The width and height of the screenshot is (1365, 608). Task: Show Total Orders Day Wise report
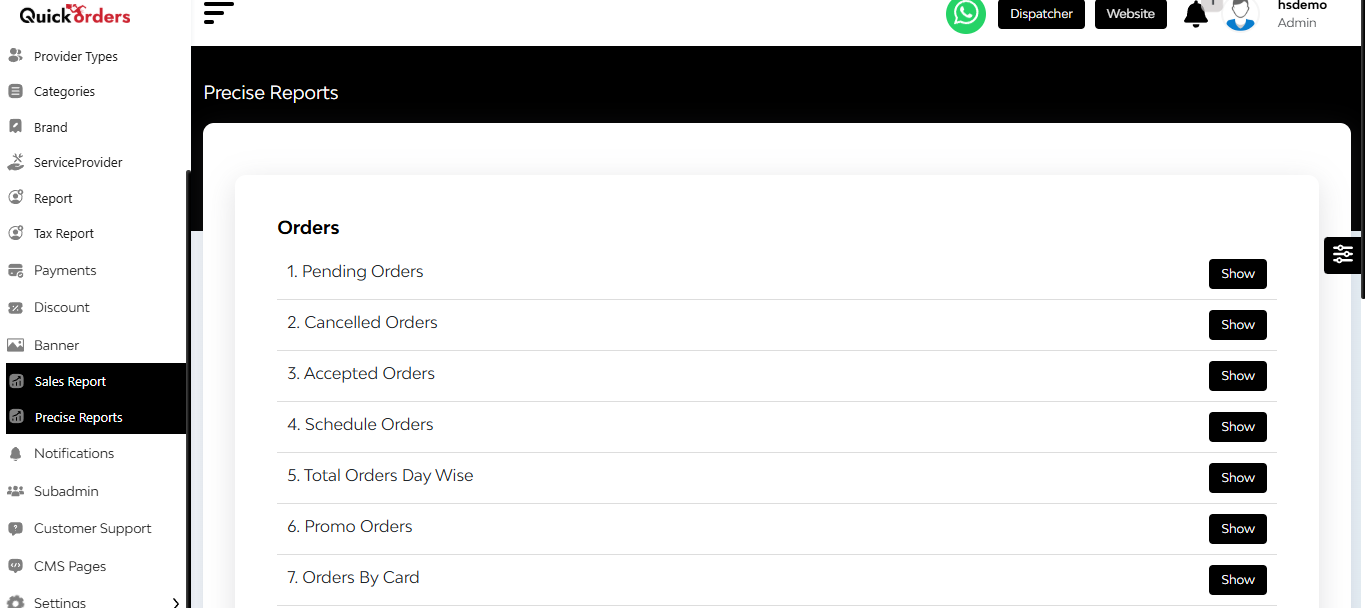pyautogui.click(x=1237, y=478)
